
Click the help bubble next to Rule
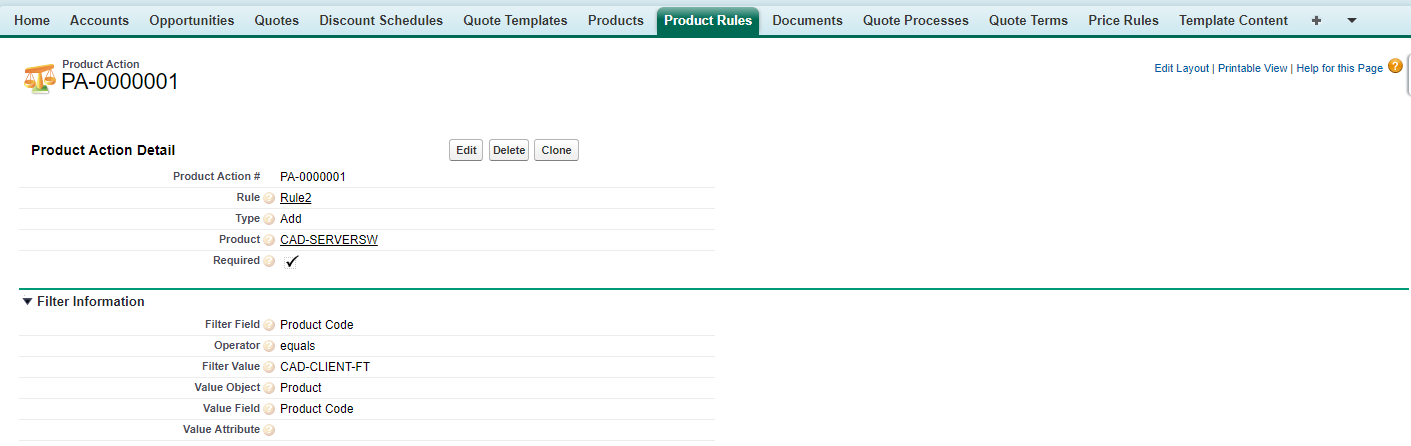coord(269,198)
